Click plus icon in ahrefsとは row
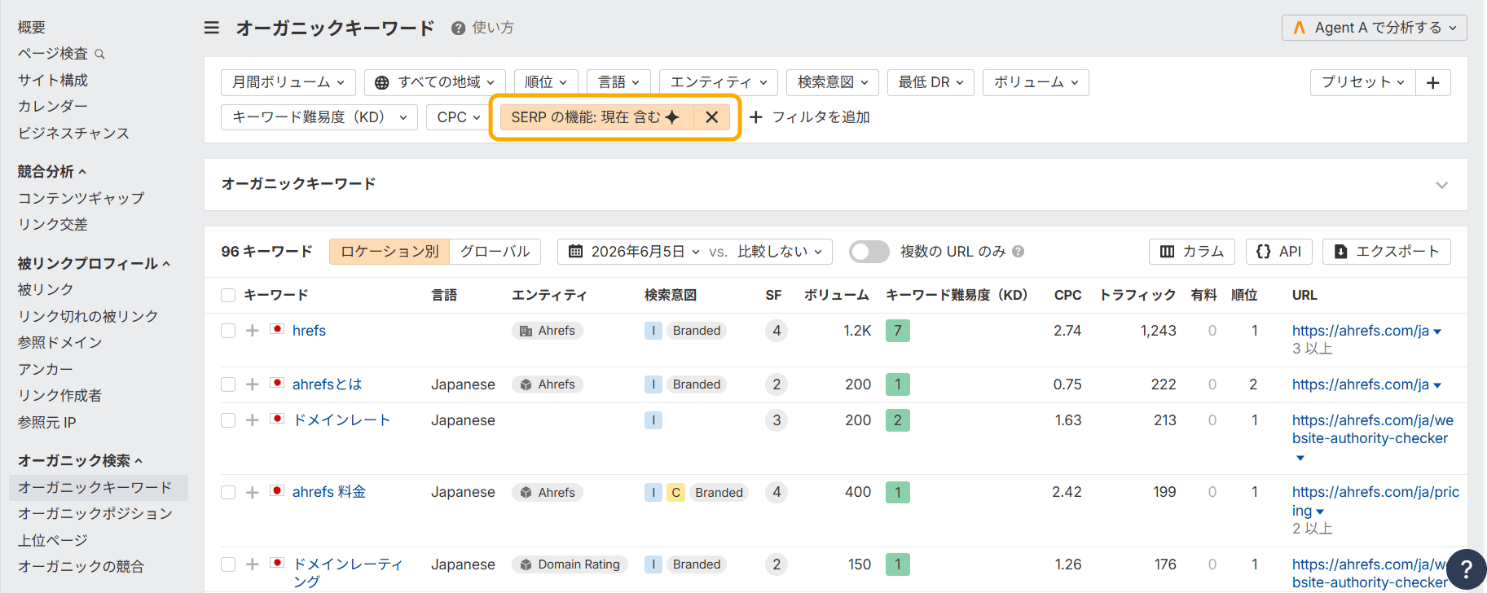1487x593 pixels. (252, 384)
